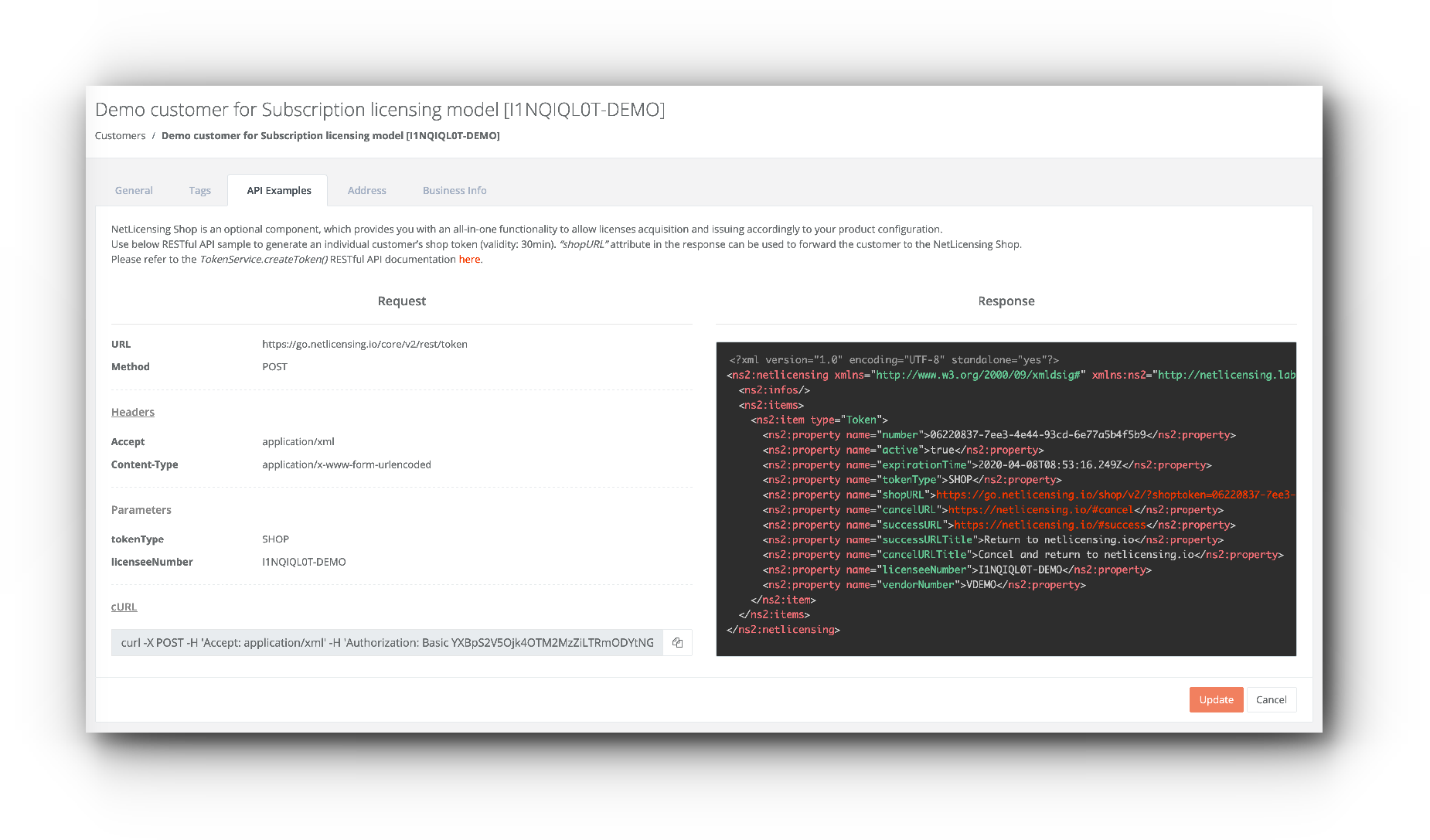Open the Address tab
Image resolution: width=1430 pixels, height=840 pixels.
[x=366, y=190]
